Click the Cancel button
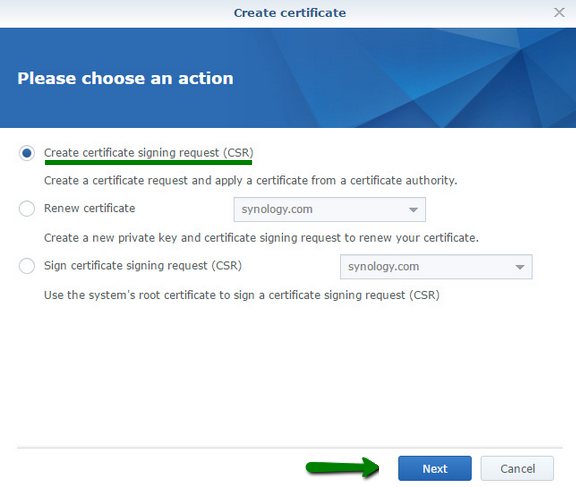The height and width of the screenshot is (487, 576). pos(517,468)
